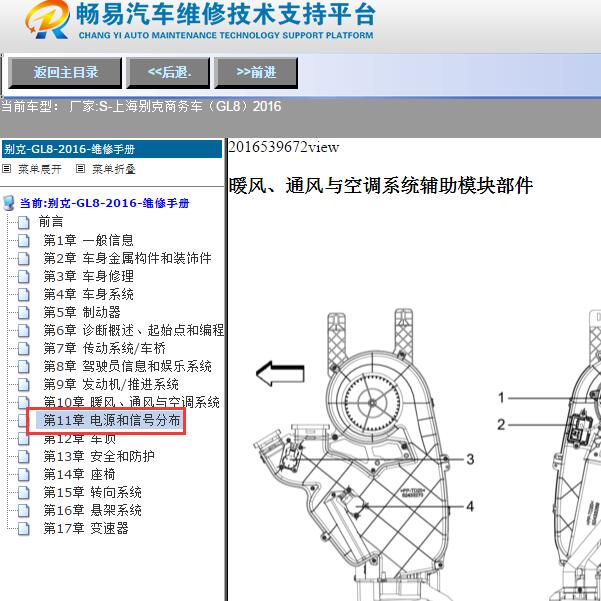
Task: Open 第1章 一般信息
Action: (x=88, y=240)
